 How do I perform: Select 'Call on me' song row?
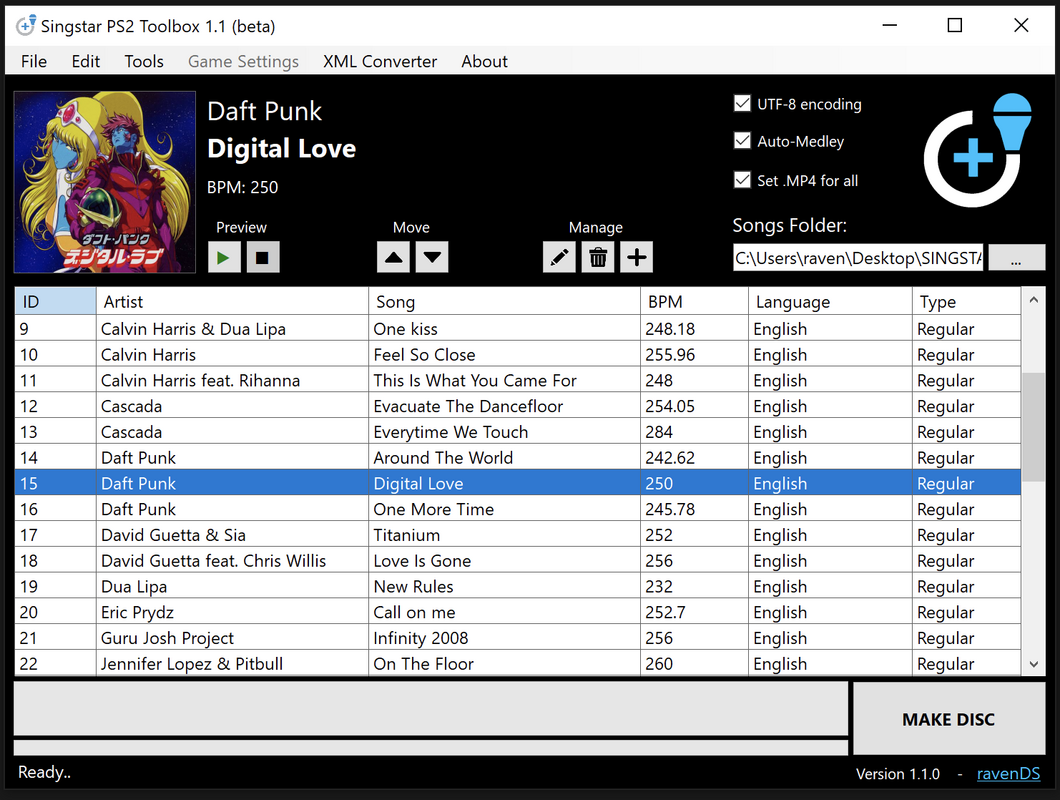coord(518,612)
